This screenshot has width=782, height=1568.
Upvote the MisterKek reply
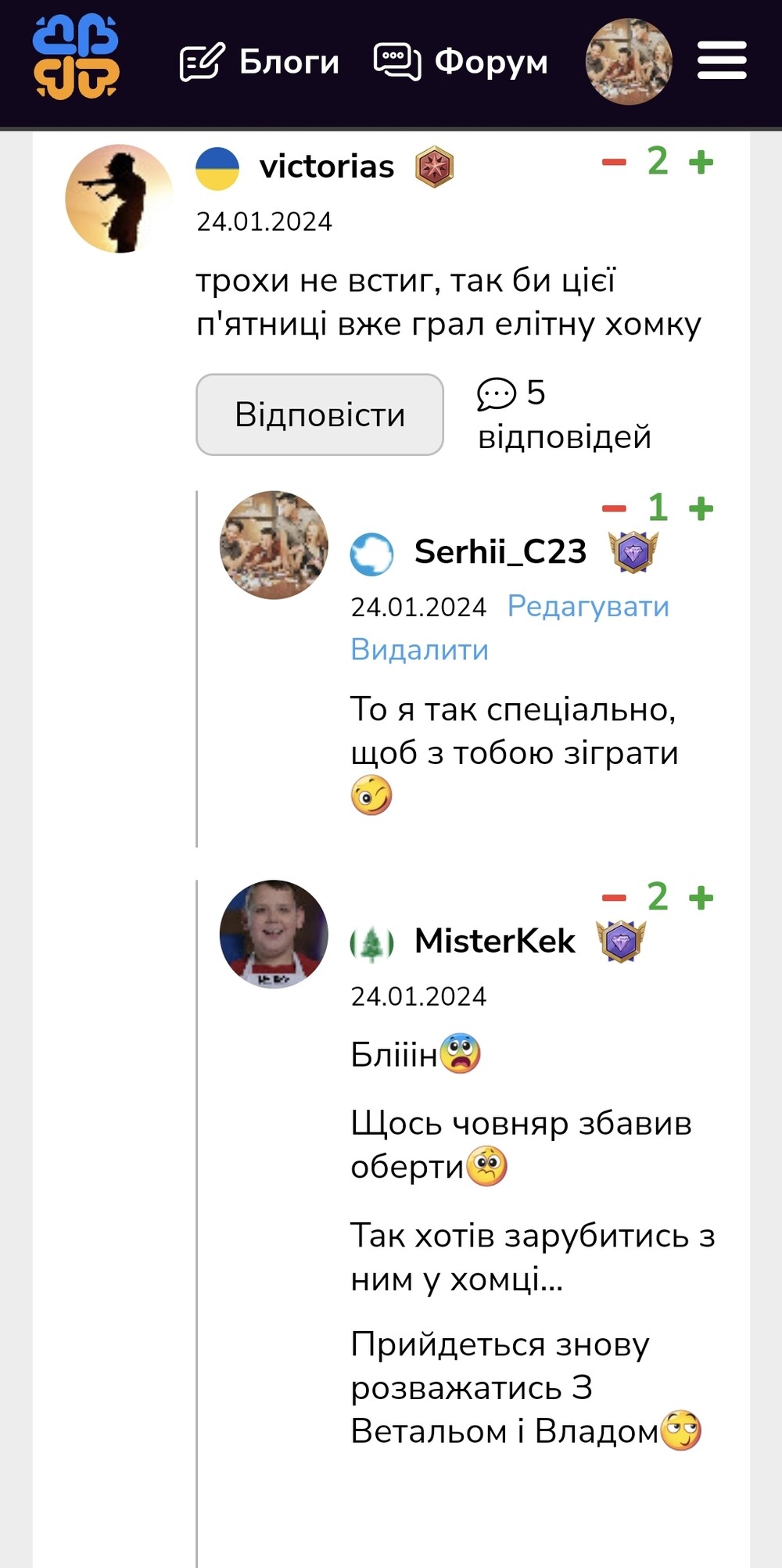[701, 898]
